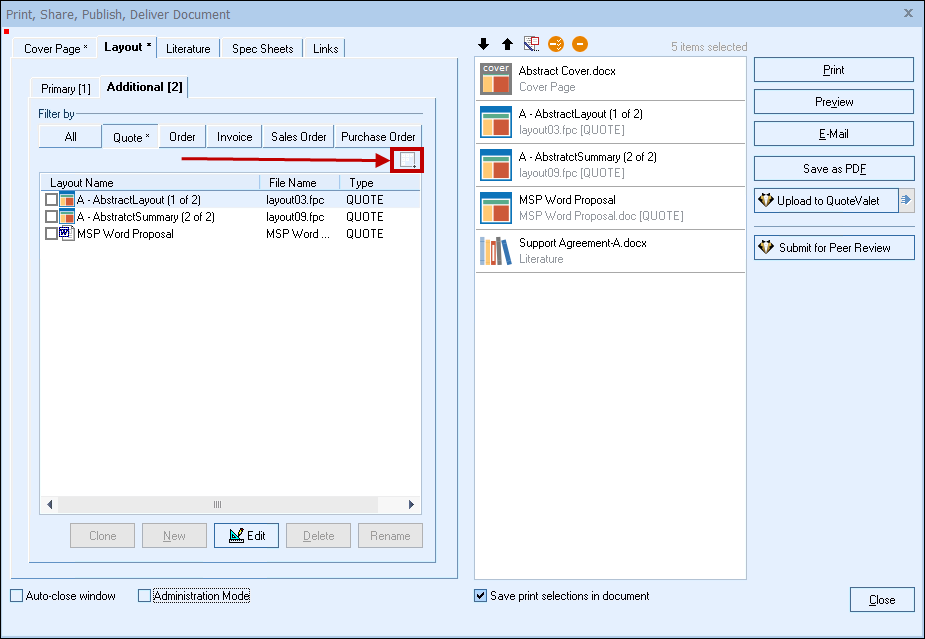Click the move selected item up arrow
This screenshot has width=925, height=639.
point(507,45)
